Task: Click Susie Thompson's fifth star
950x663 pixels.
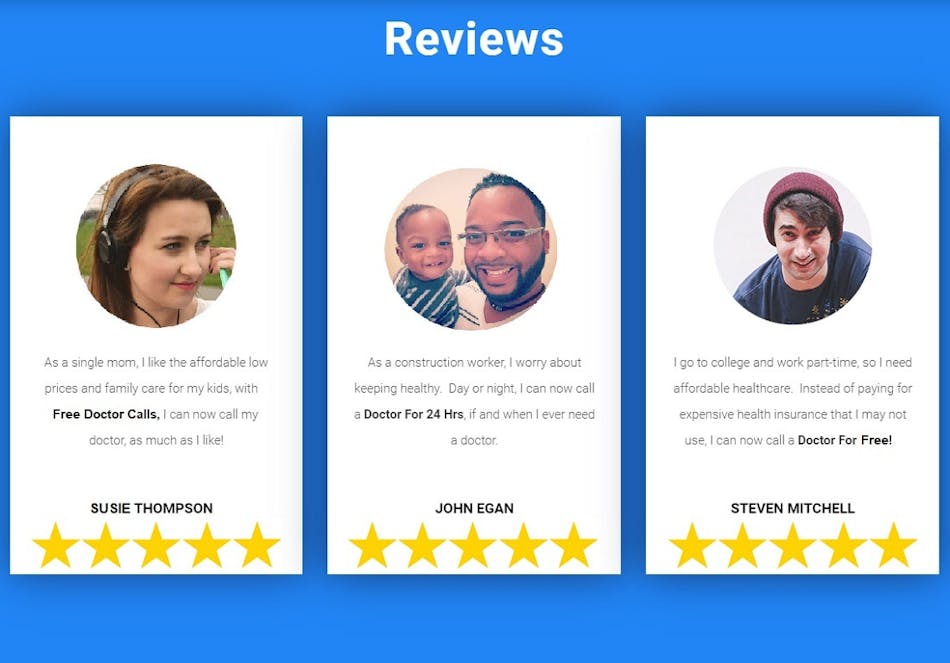Action: click(x=257, y=545)
